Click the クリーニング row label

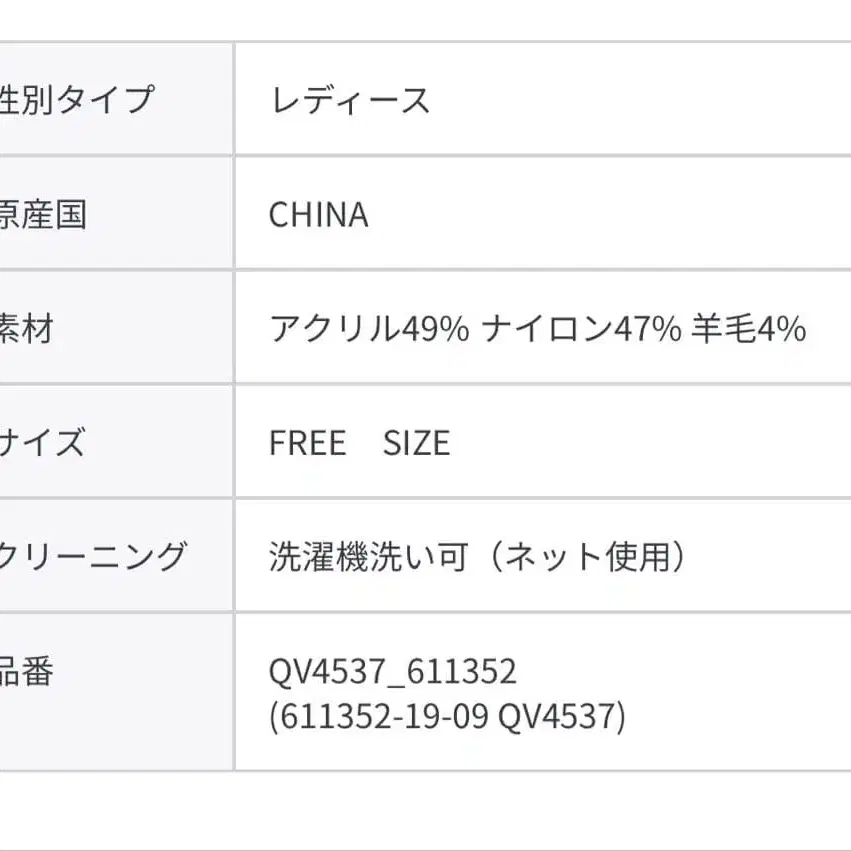pos(94,556)
